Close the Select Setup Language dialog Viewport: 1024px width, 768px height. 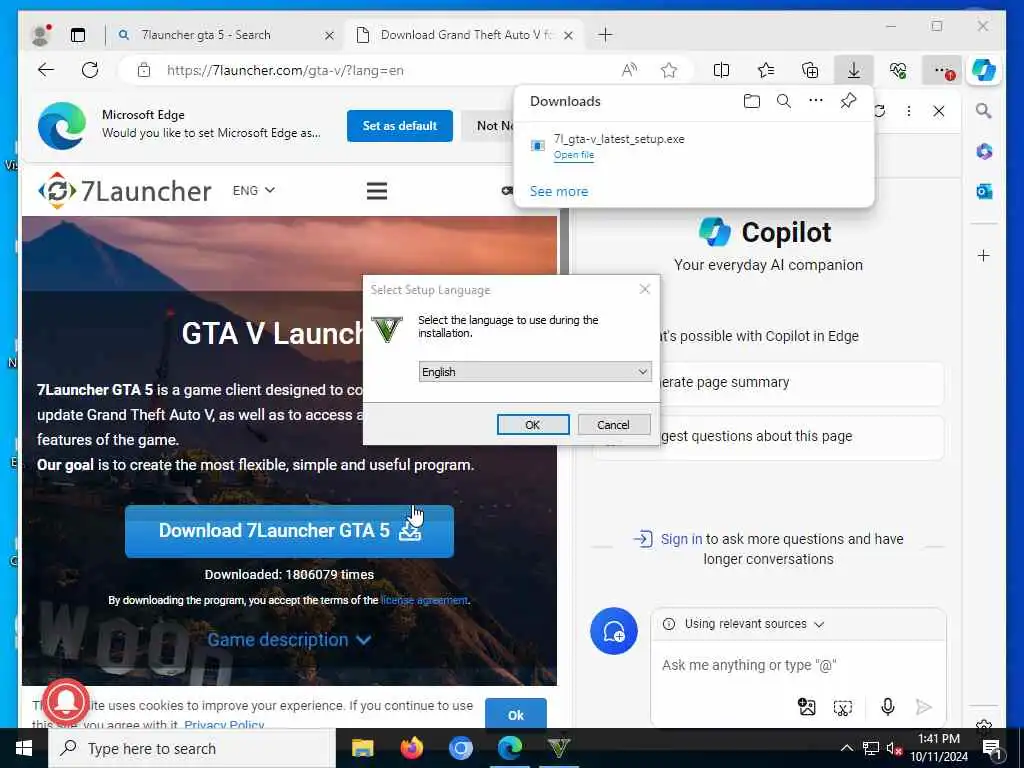(645, 289)
